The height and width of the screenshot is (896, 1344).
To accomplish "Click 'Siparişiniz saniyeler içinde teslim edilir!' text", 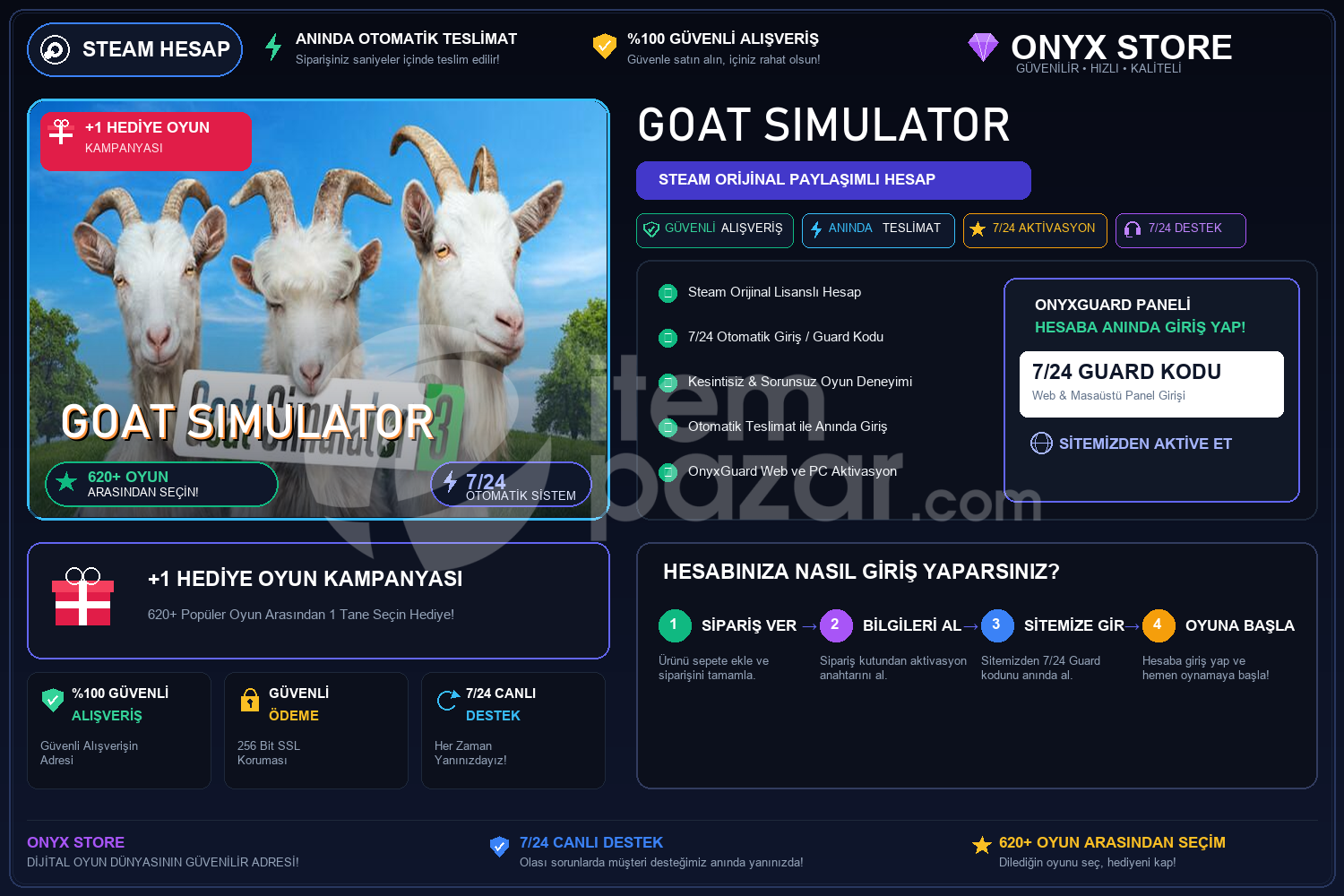I will [398, 59].
